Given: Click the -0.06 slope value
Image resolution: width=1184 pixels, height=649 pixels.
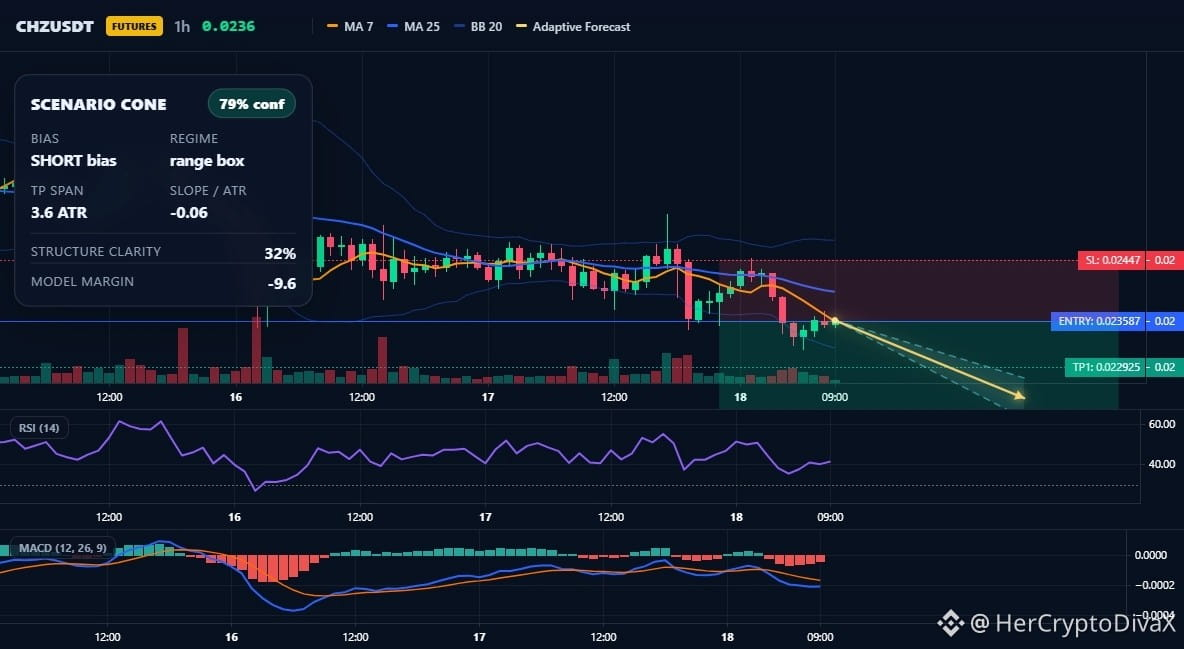Looking at the screenshot, I should [x=189, y=212].
